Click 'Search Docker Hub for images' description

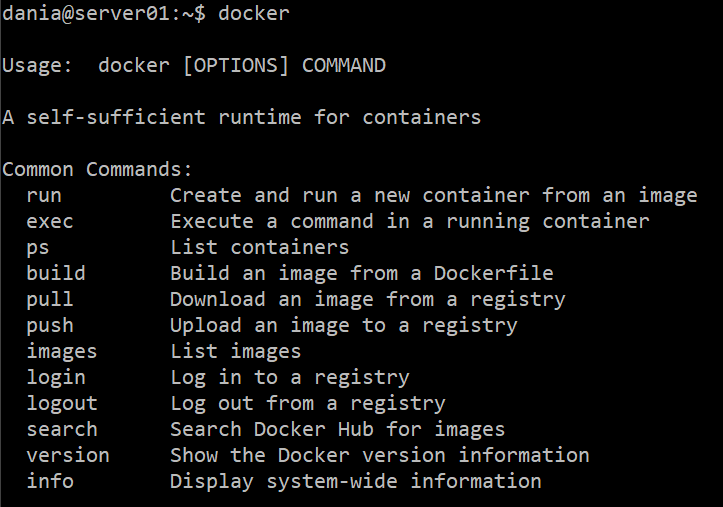[338, 429]
